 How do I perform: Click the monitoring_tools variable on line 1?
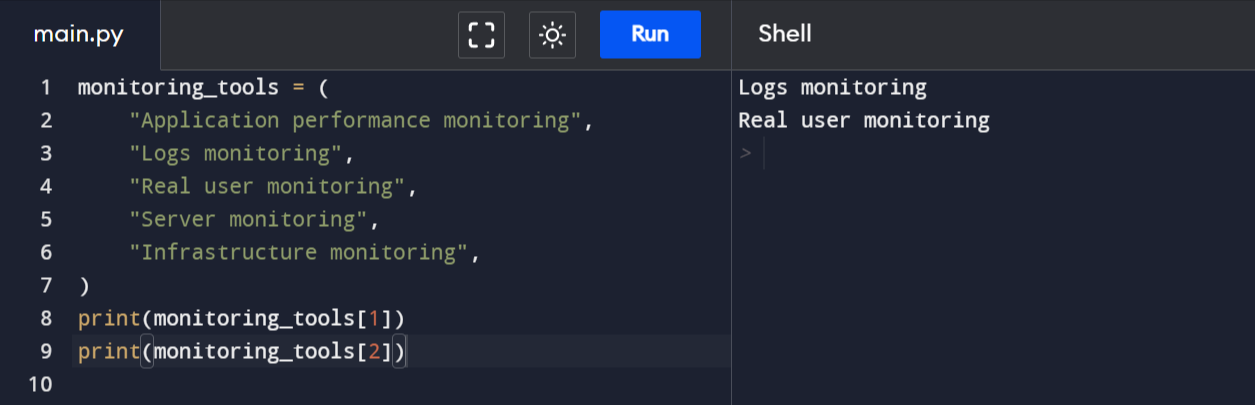(x=178, y=87)
